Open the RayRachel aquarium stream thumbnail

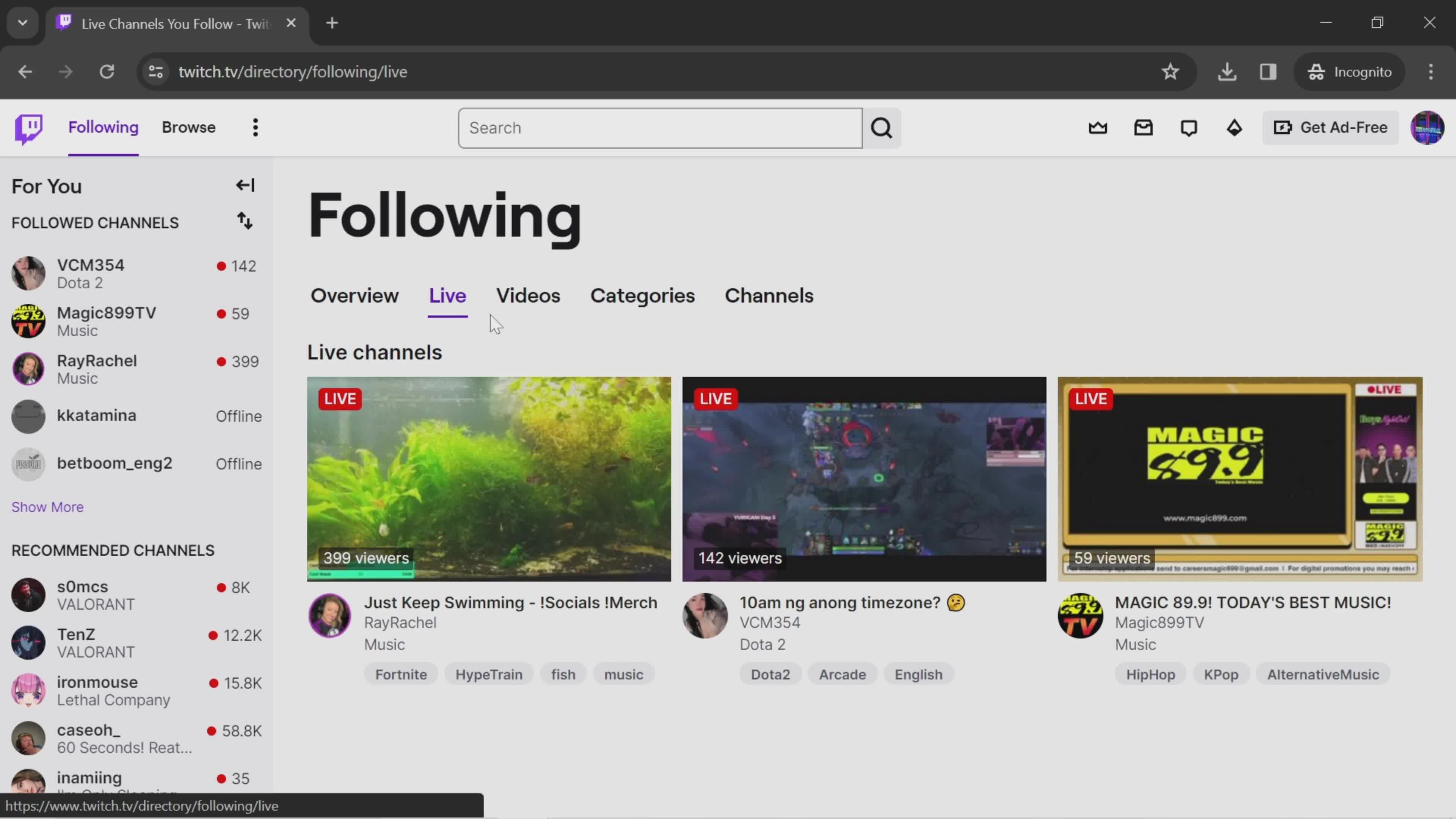point(489,479)
